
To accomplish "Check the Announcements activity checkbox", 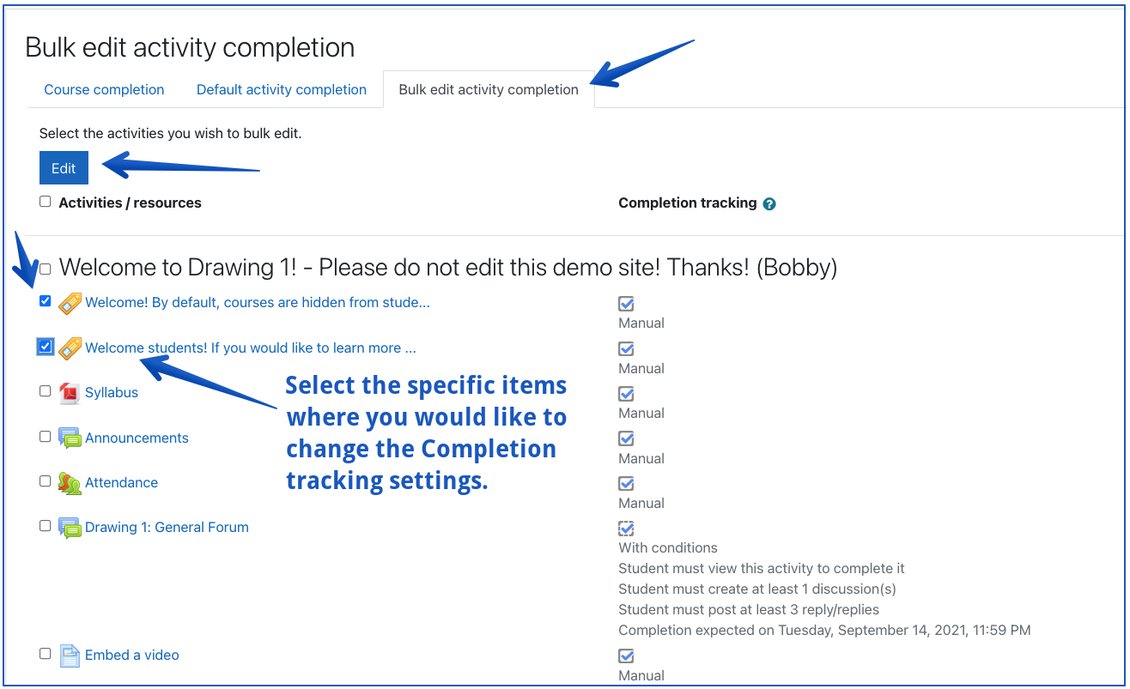I will pos(44,436).
